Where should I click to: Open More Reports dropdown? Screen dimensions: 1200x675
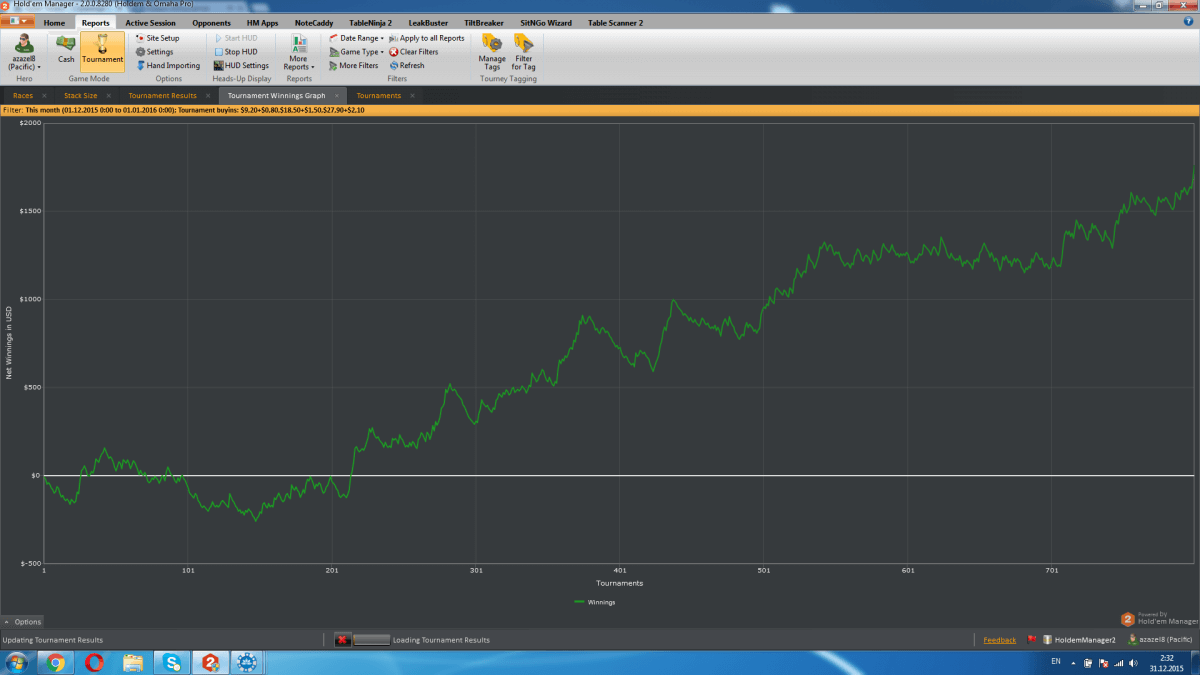[298, 52]
